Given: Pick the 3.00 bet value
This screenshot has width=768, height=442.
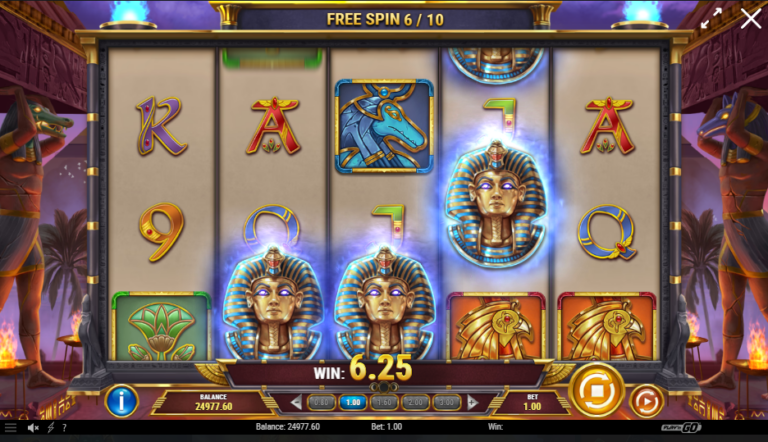Looking at the screenshot, I should point(447,402).
